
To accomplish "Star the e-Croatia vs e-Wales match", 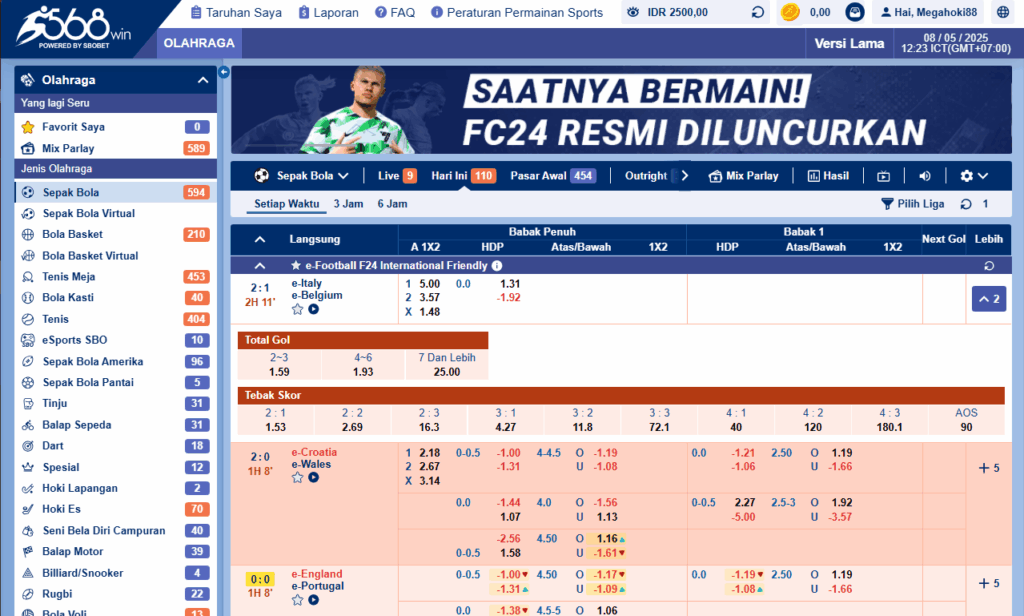I will [297, 478].
